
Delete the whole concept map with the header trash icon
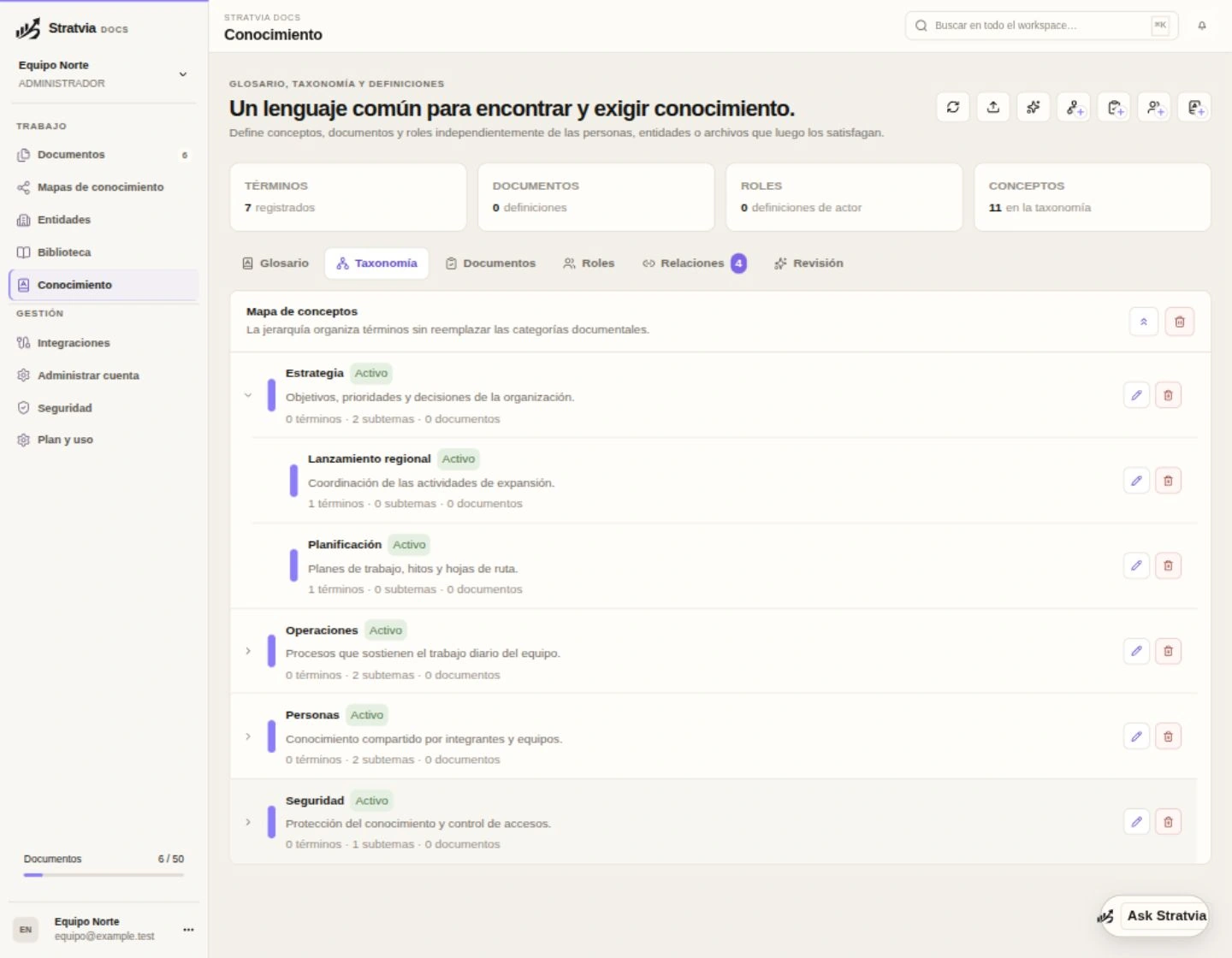(x=1179, y=322)
